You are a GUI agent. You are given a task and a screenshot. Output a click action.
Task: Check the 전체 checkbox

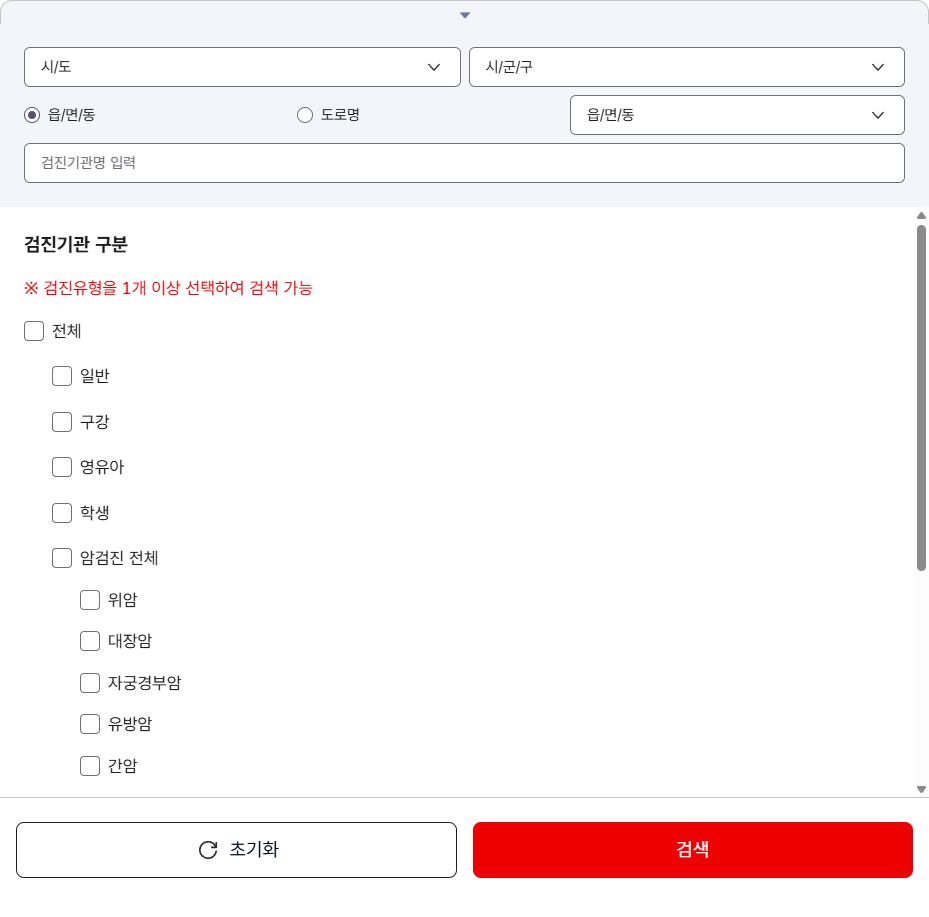coord(33,330)
